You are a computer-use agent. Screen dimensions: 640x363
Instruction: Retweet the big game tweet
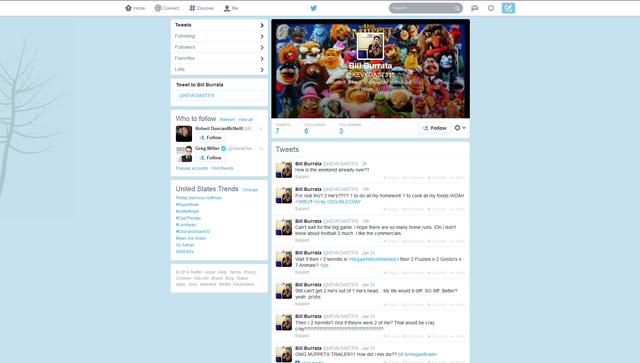coord(413,241)
